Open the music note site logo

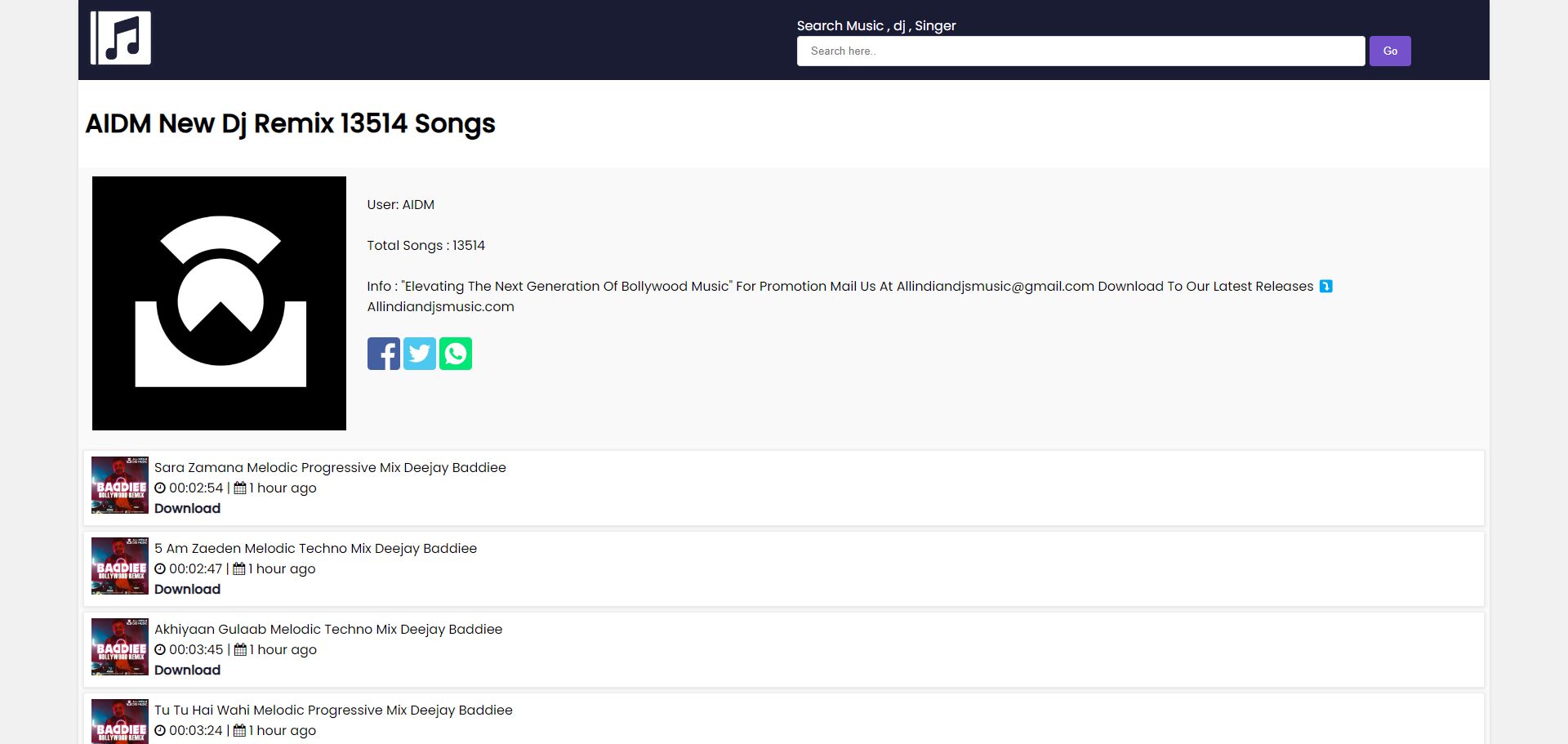pos(121,38)
